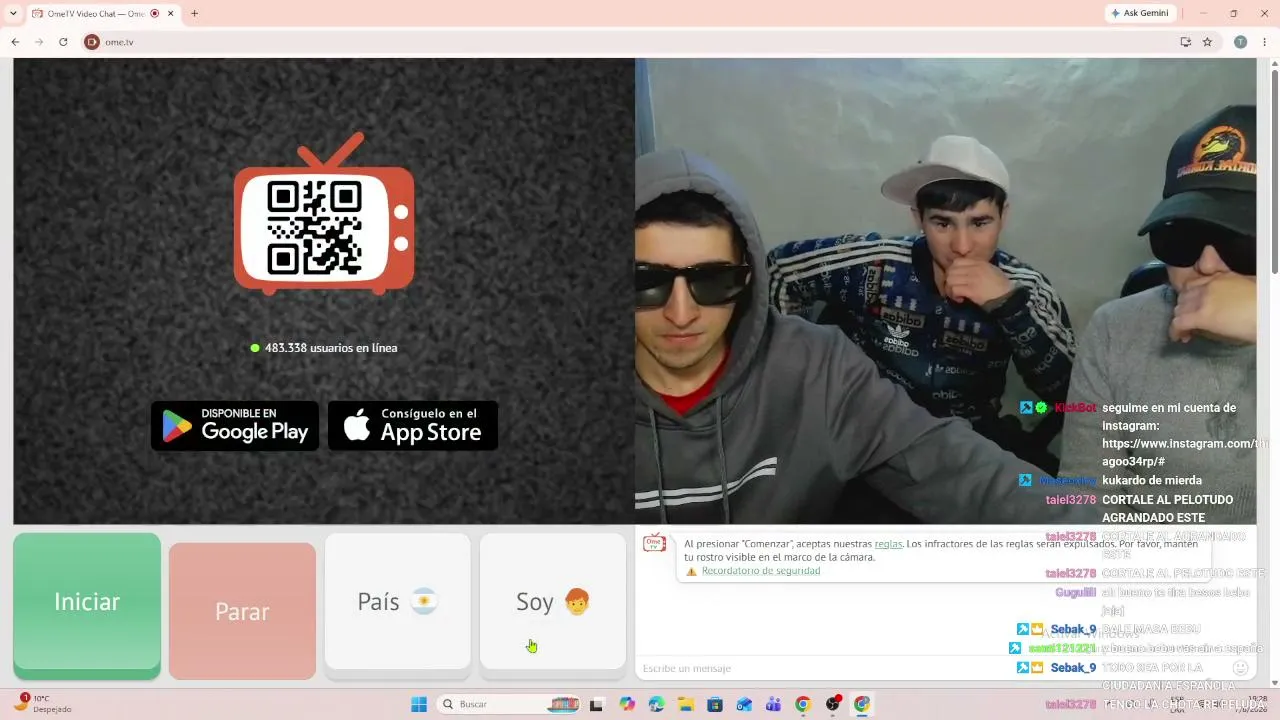Open the weather widget showing 10°C
The width and height of the screenshot is (1280, 720).
pos(44,703)
